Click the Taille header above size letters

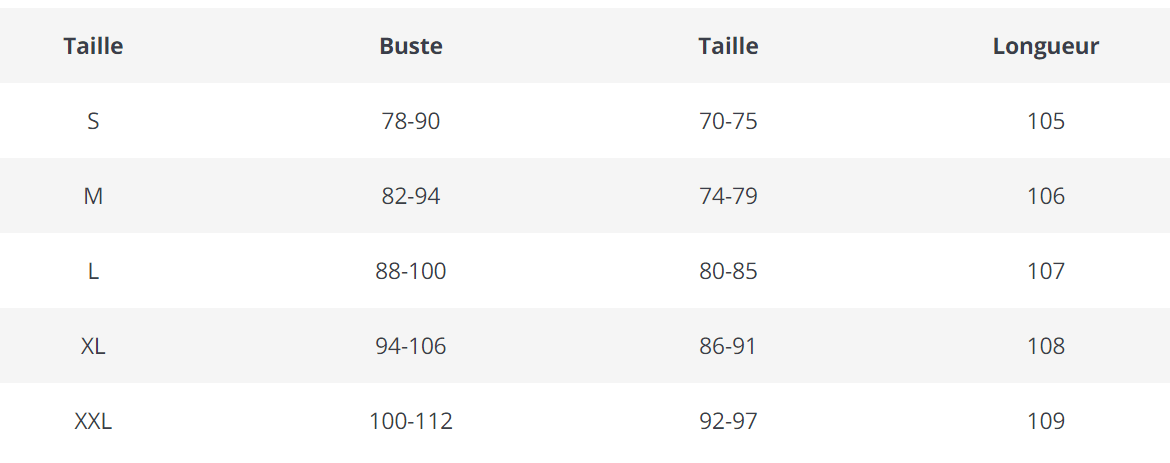tap(93, 46)
